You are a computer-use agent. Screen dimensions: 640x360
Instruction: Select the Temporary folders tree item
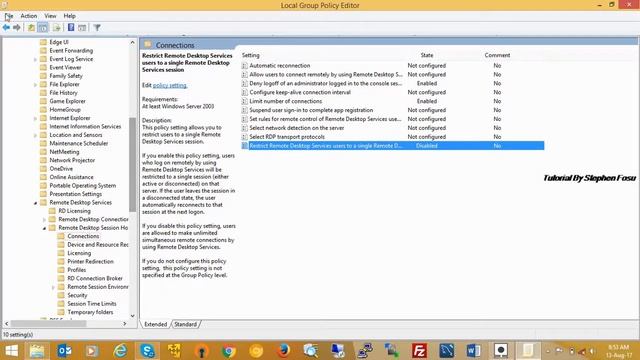click(90, 312)
